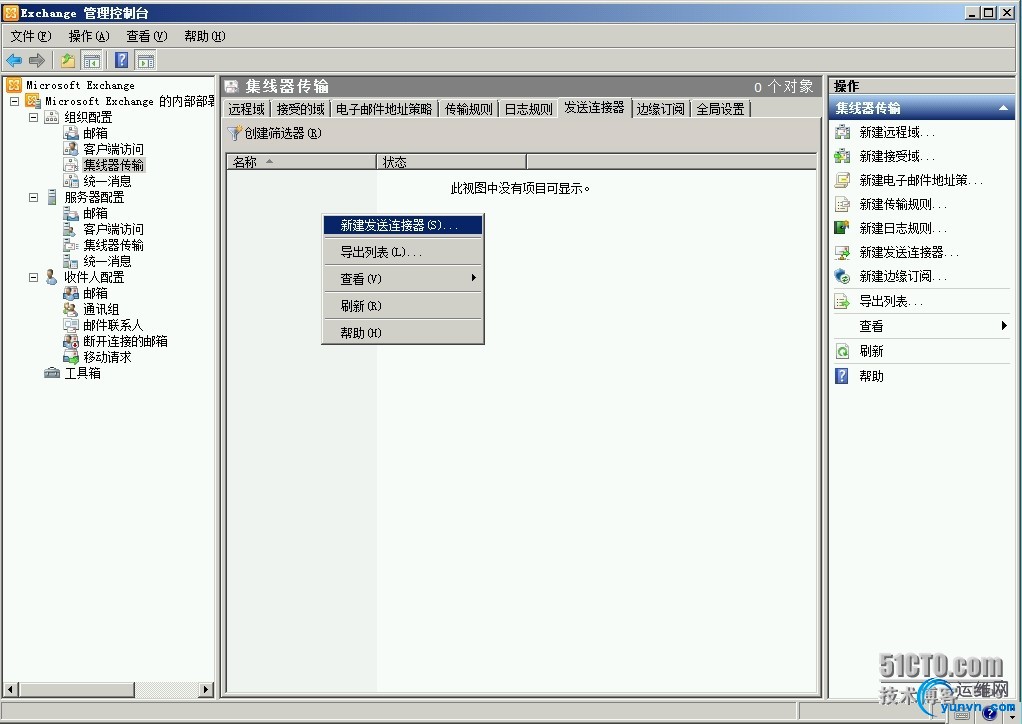
Task: Click the 新建日志规则 icon
Action: pos(842,228)
